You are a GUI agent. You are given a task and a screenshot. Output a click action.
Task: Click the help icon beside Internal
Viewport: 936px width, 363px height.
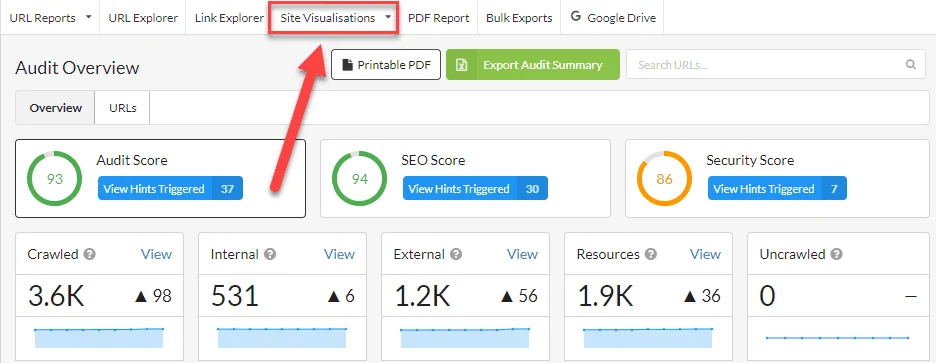click(x=270, y=254)
